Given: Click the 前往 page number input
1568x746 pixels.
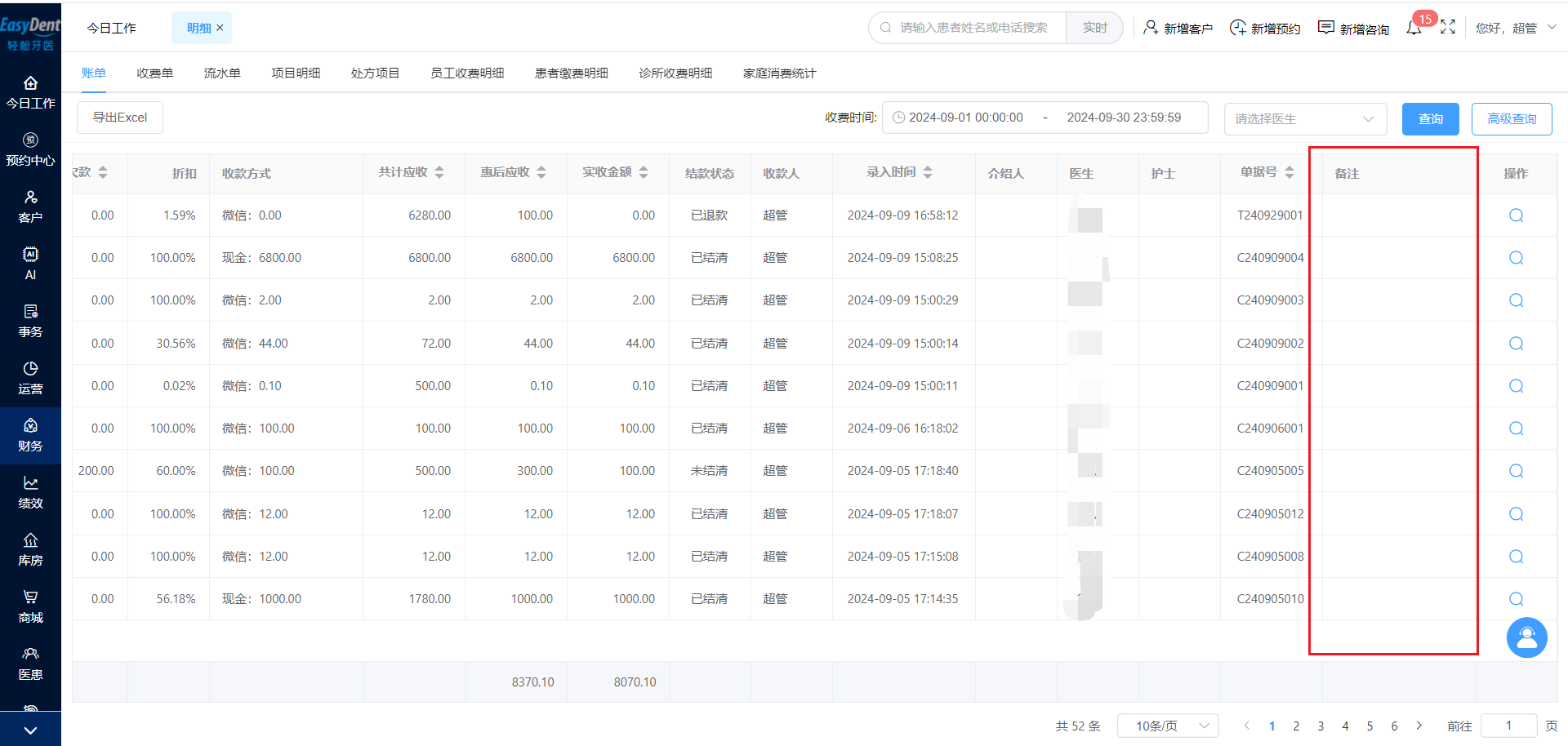Looking at the screenshot, I should 1508,726.
